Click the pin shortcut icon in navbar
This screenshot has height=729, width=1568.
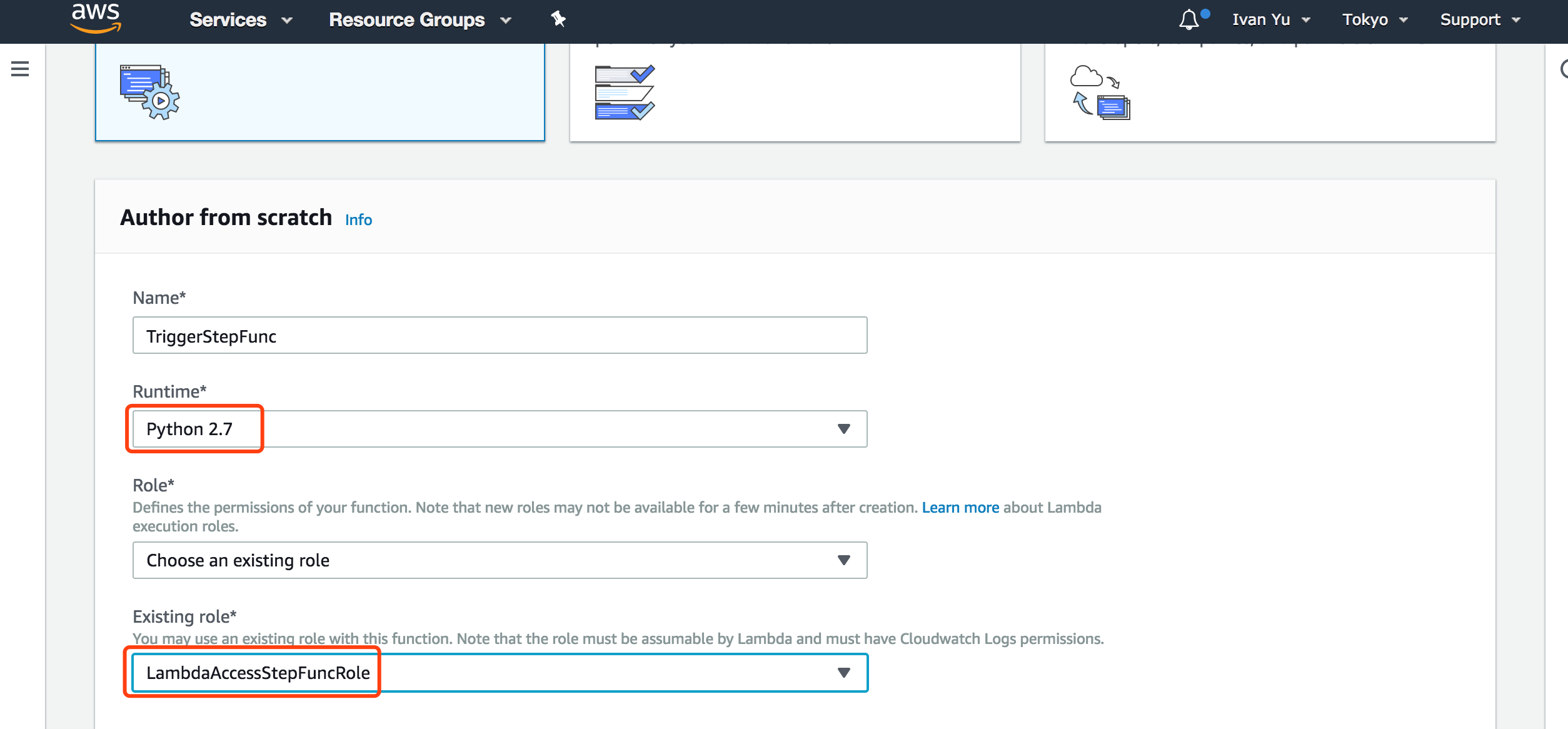(x=558, y=19)
